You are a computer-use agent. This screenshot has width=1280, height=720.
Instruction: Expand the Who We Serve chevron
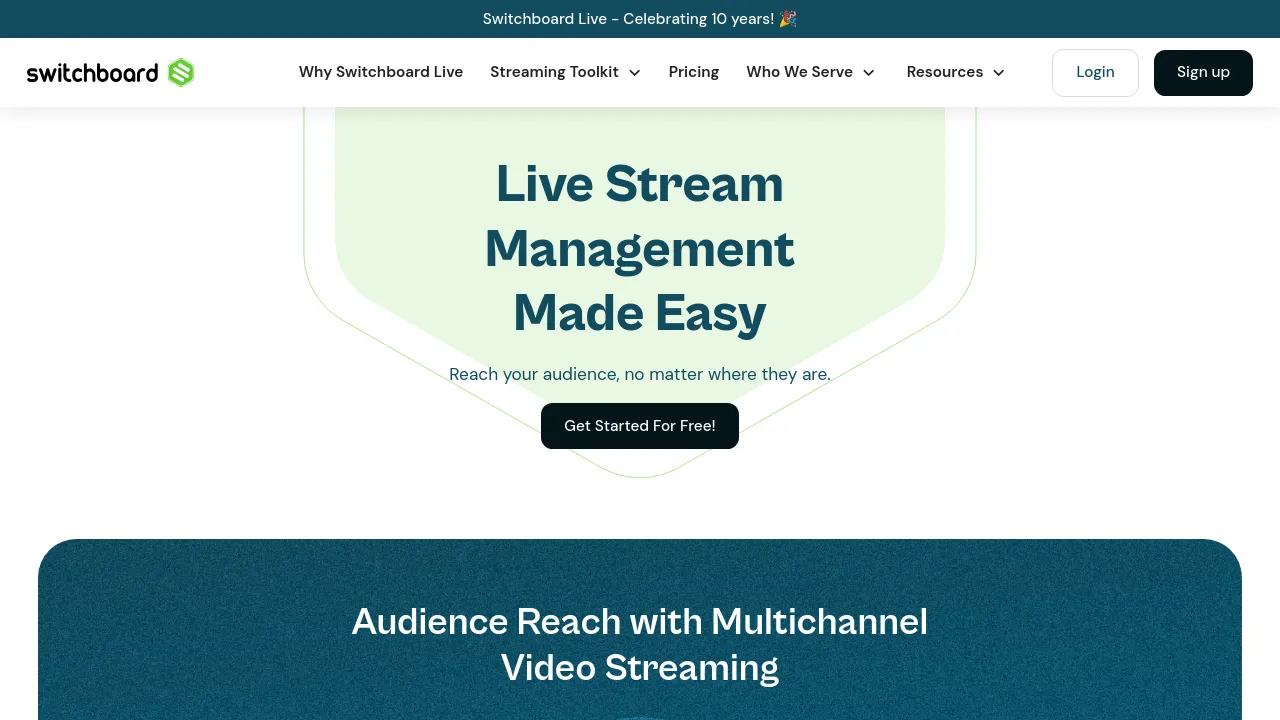tap(868, 73)
